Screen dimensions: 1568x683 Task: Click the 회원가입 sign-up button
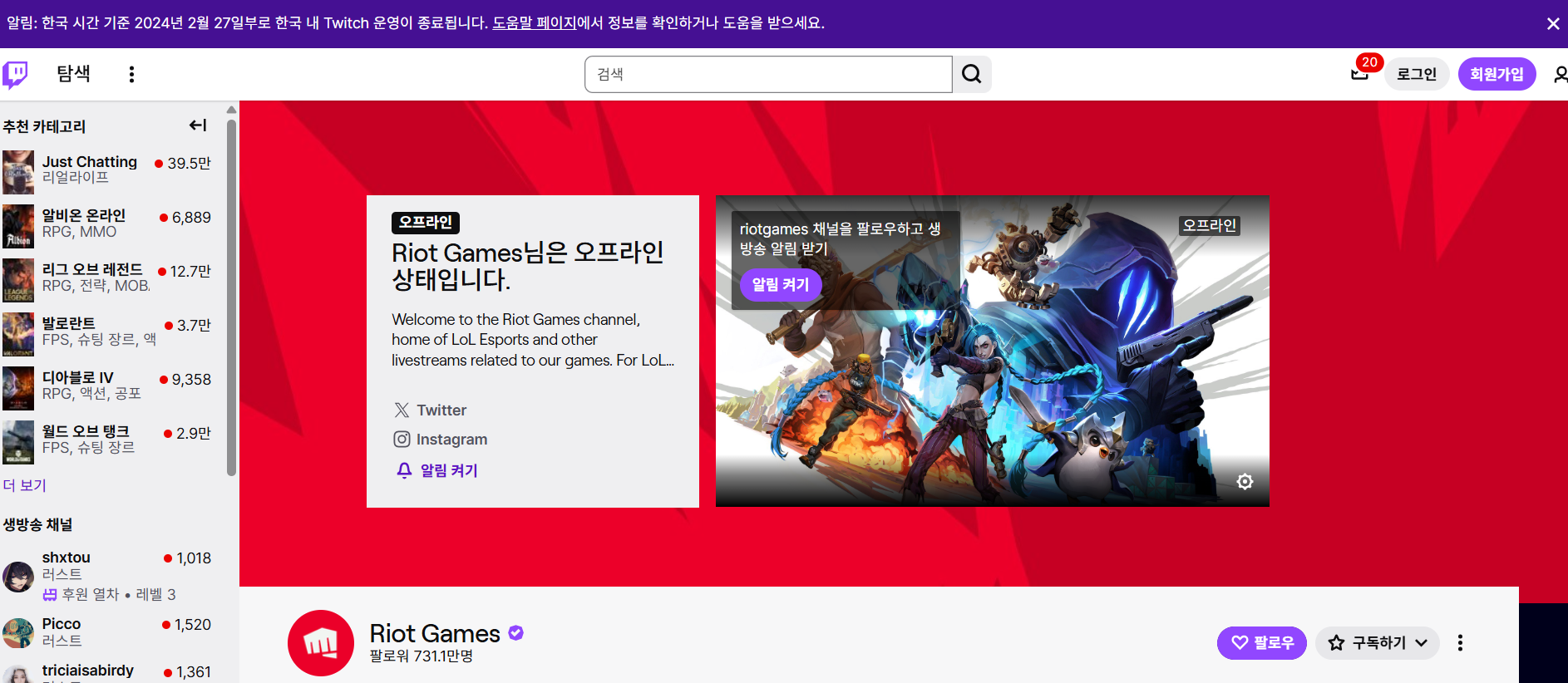click(1497, 74)
